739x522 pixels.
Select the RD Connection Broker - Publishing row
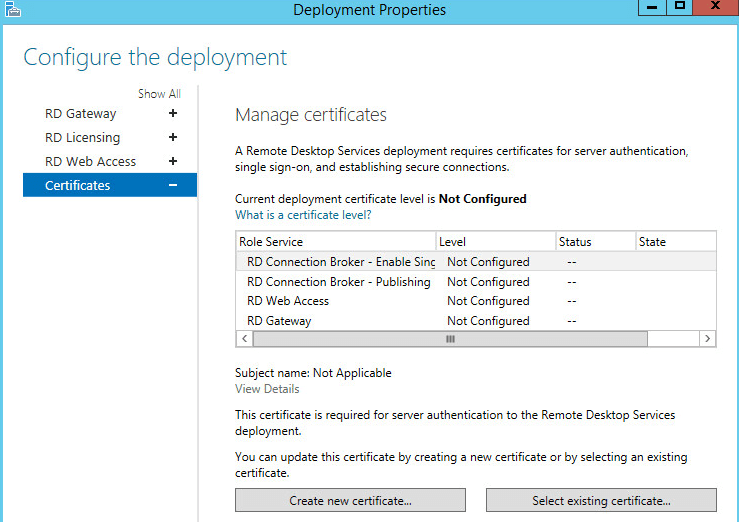(x=338, y=282)
